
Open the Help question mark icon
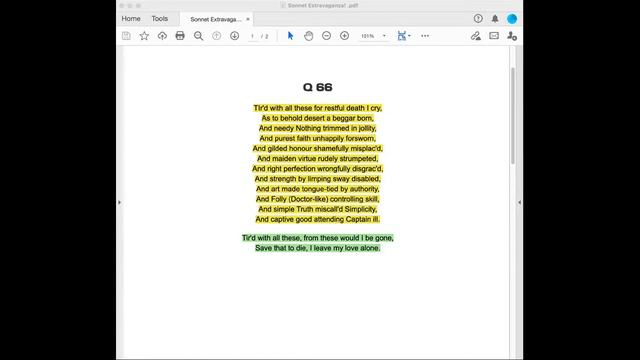[478, 18]
